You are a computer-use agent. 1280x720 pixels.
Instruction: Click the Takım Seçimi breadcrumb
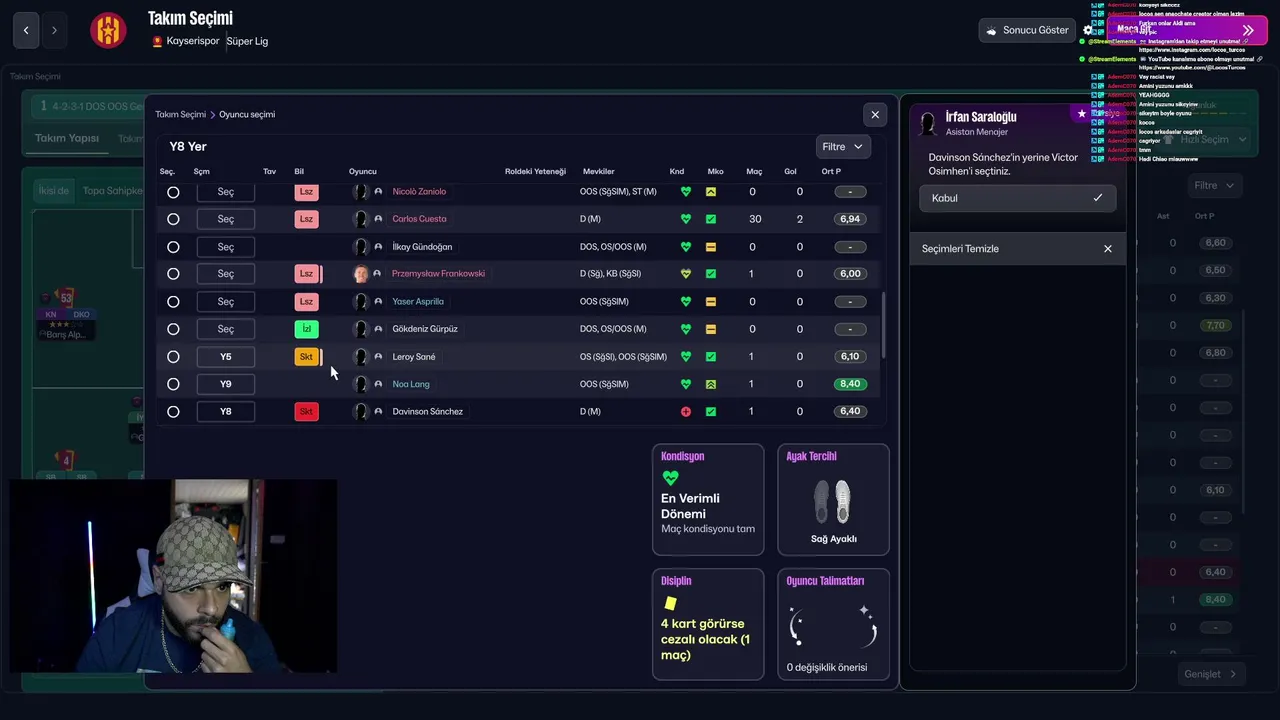tap(180, 115)
